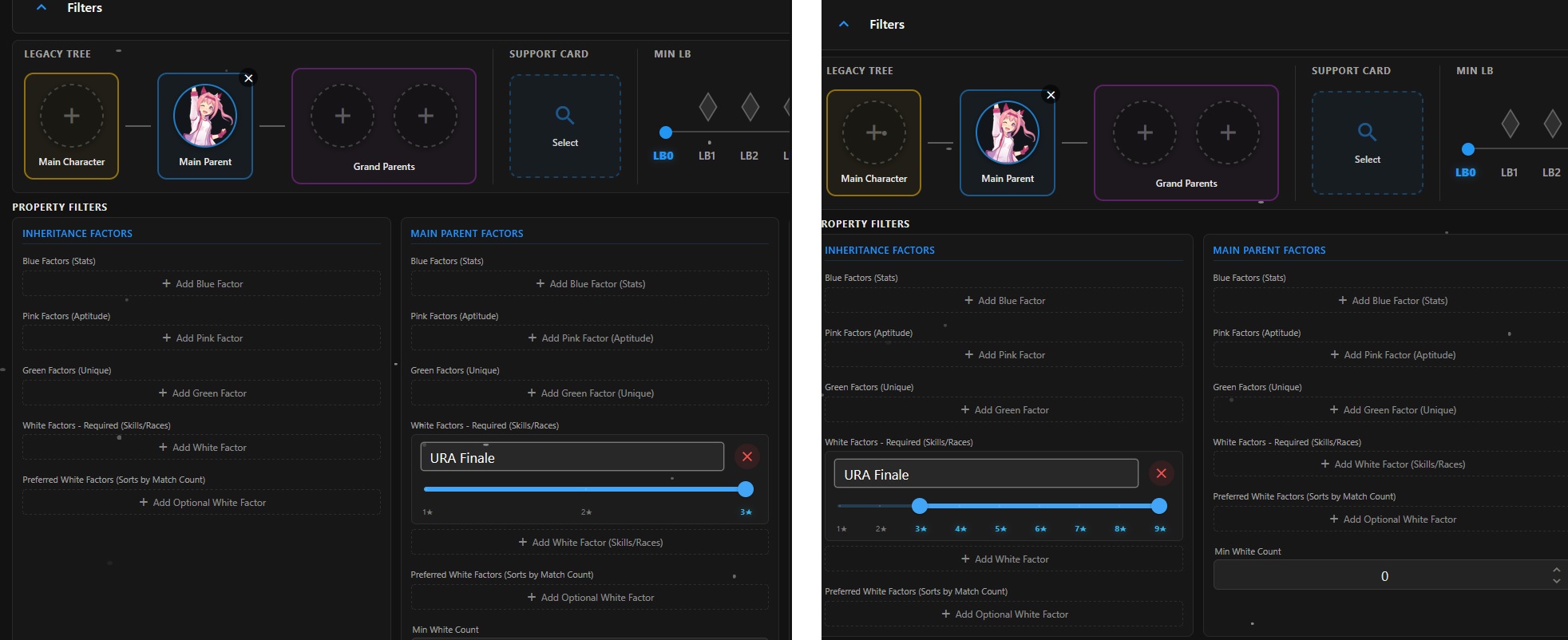
Task: Select LB2 limit break in the left screenshot
Action: tap(749, 156)
